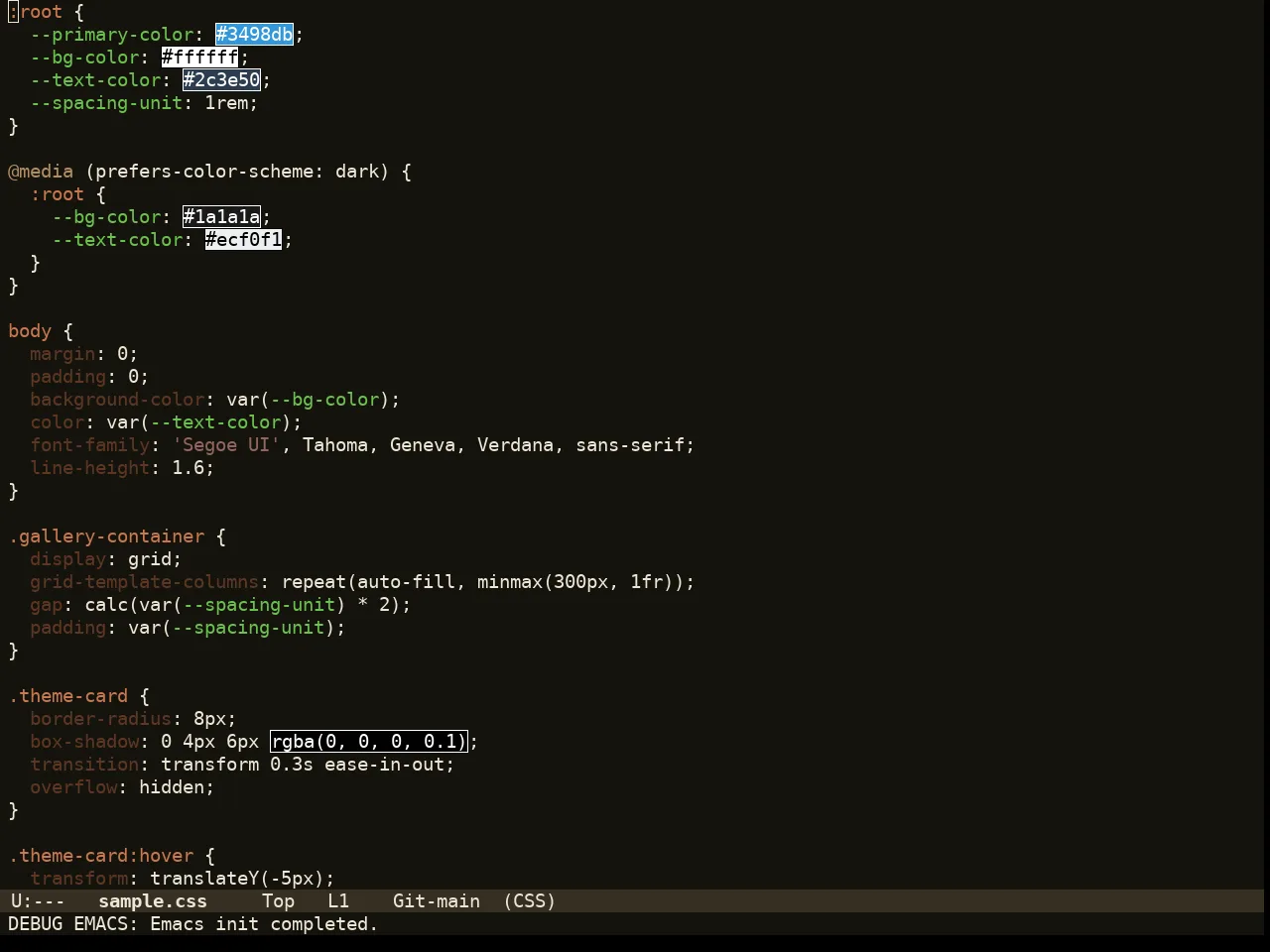Viewport: 1270px width, 952px height.
Task: Click 'var(--bg-color)' in background-color line
Action: coord(309,400)
